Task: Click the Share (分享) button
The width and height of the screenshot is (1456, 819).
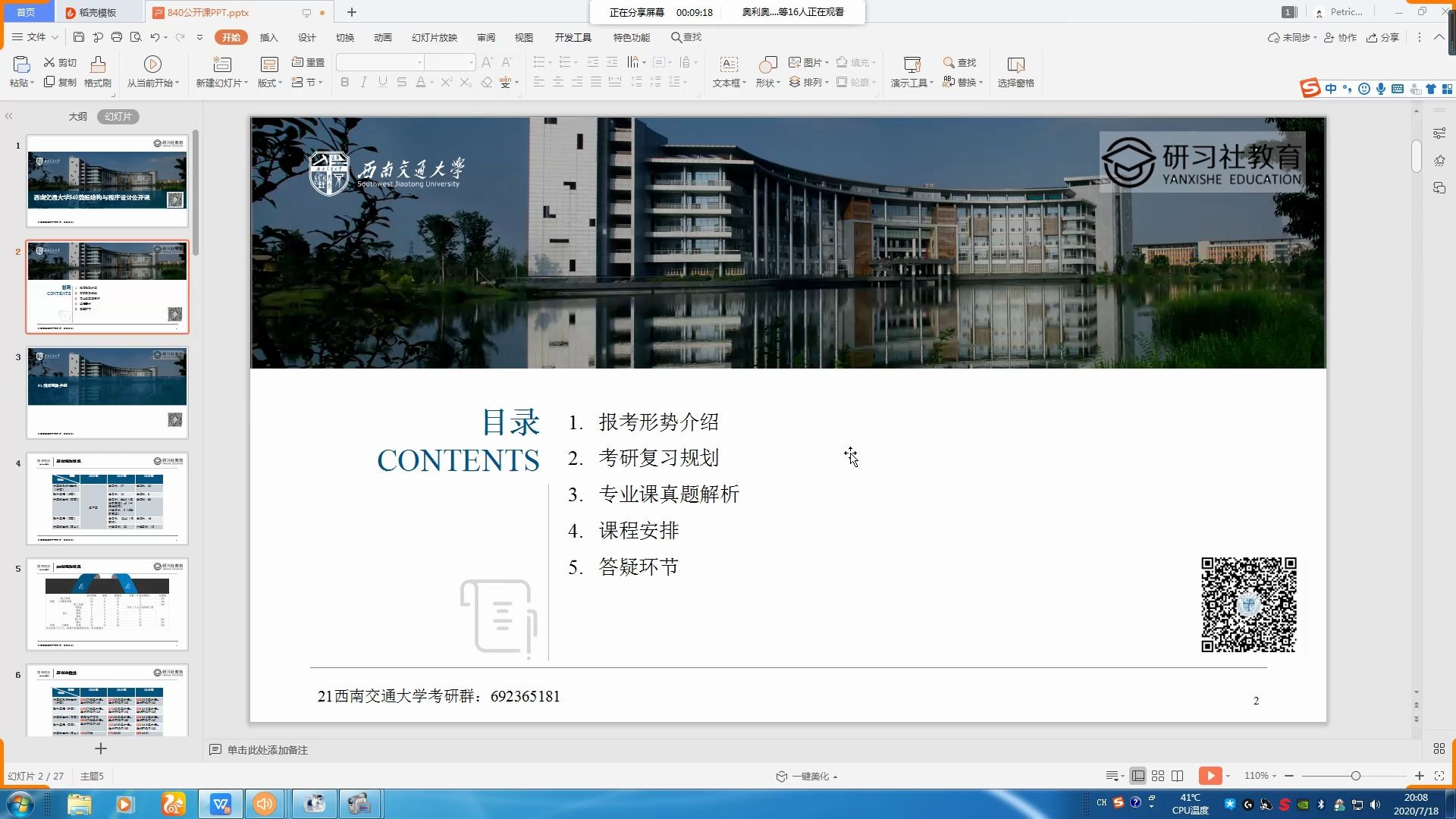Action: [x=1382, y=37]
